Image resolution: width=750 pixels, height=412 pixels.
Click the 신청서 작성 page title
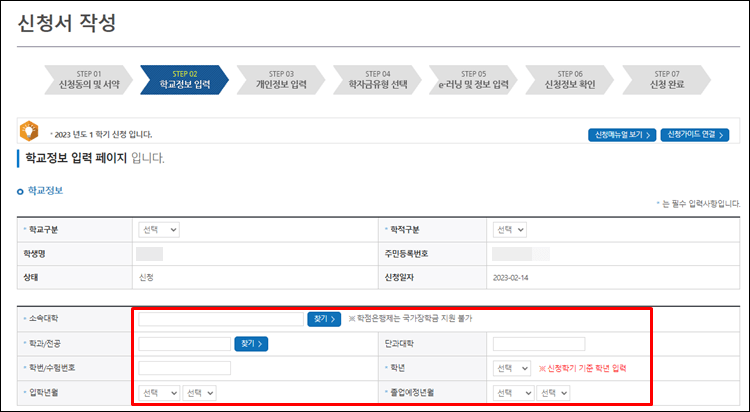click(66, 23)
